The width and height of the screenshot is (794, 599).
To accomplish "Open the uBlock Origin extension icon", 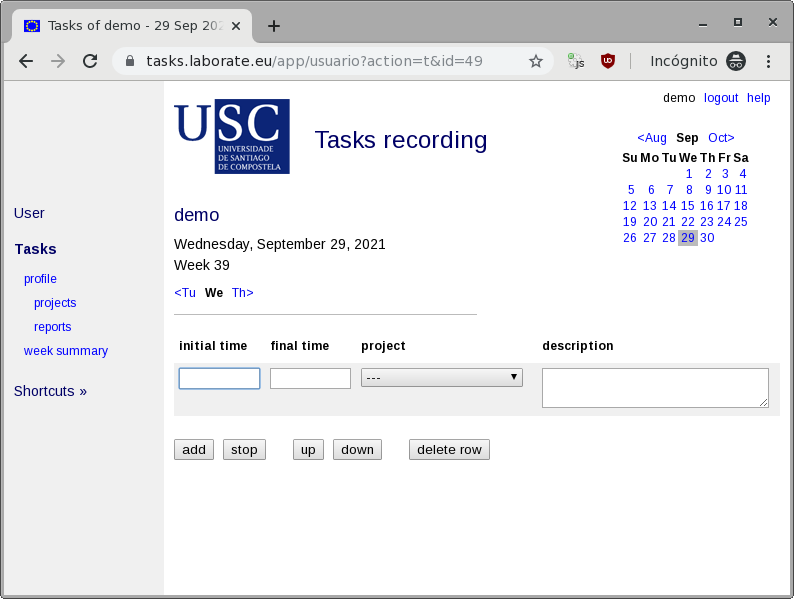I will tap(607, 61).
